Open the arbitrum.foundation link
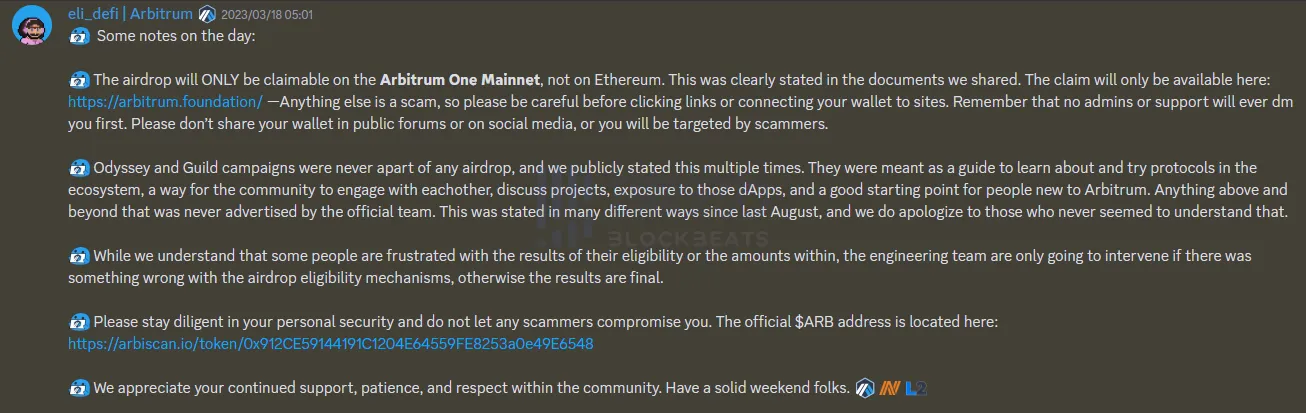Viewport: 1306px width, 413px height. tap(165, 102)
